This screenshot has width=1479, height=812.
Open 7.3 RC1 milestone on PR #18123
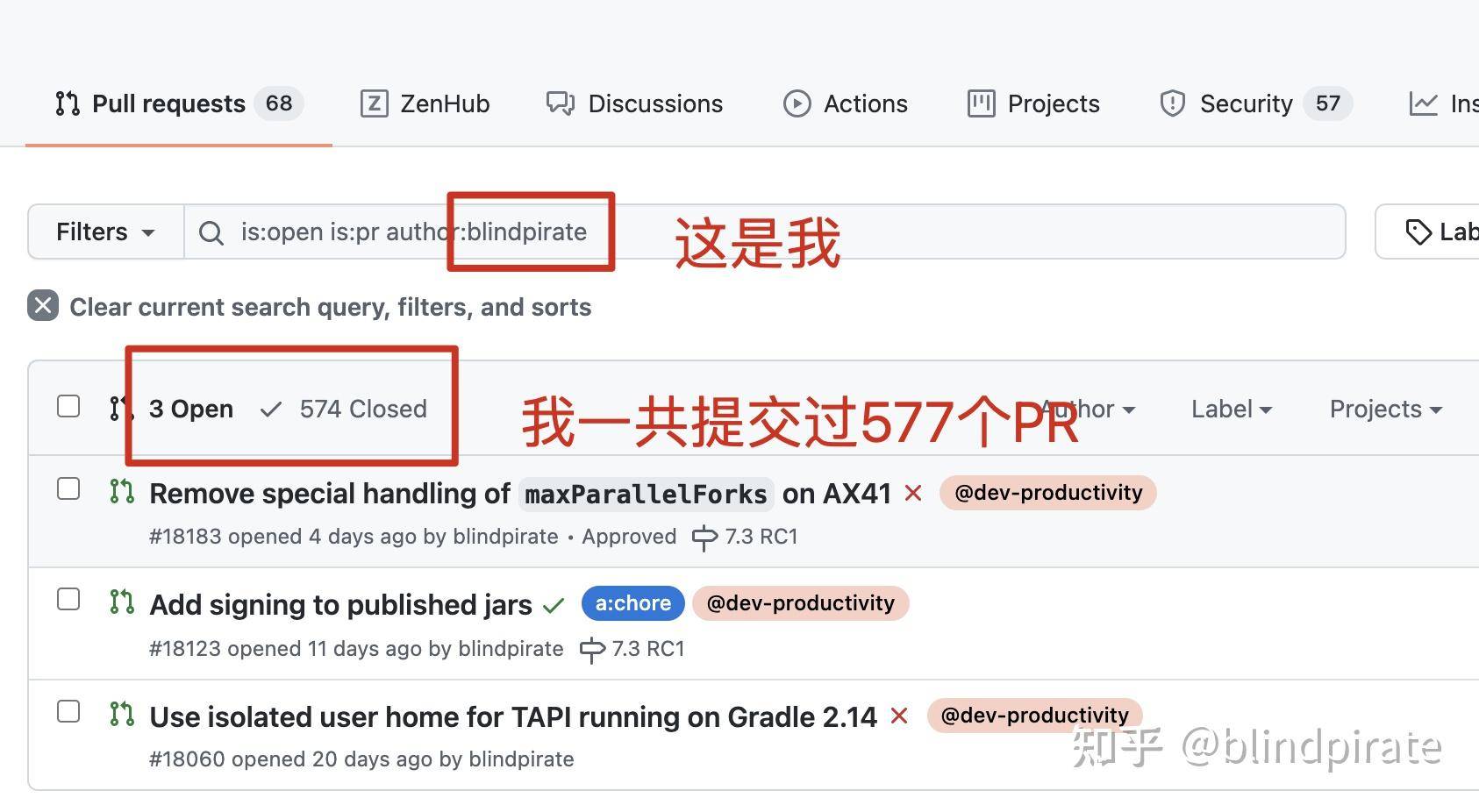632,649
